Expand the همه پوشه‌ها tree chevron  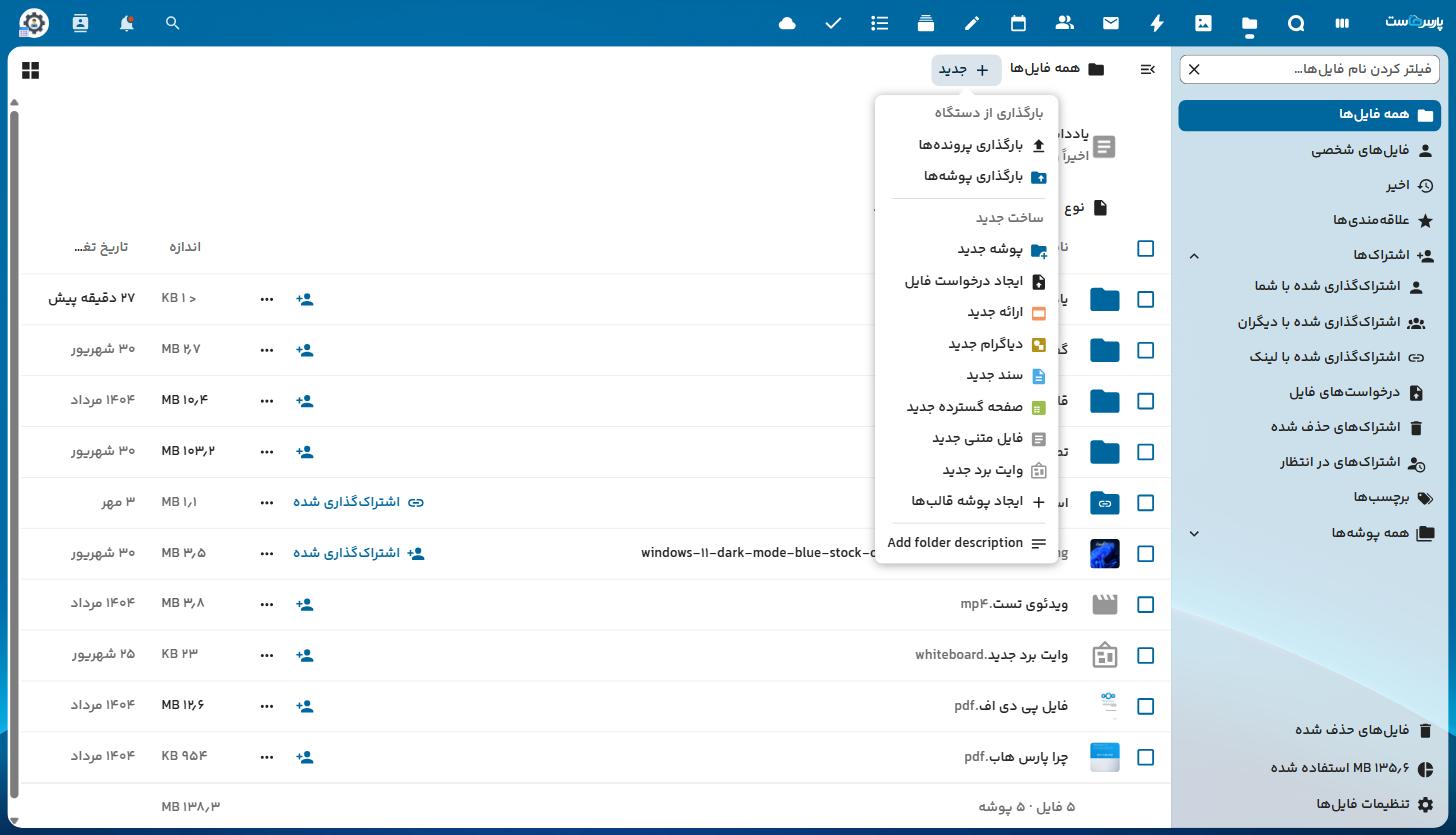coord(1193,533)
